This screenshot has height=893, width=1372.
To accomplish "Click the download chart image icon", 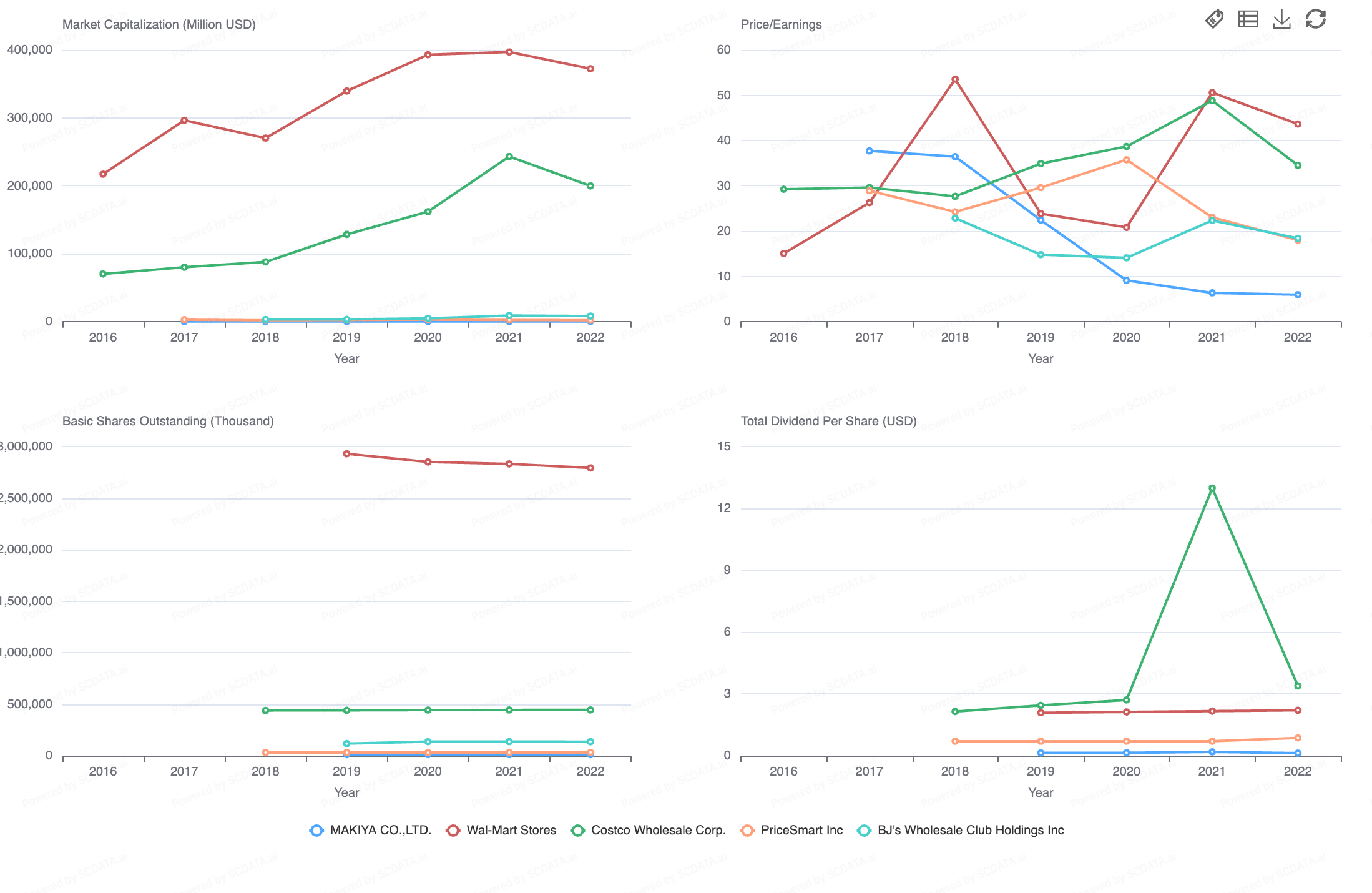I will point(1281,19).
